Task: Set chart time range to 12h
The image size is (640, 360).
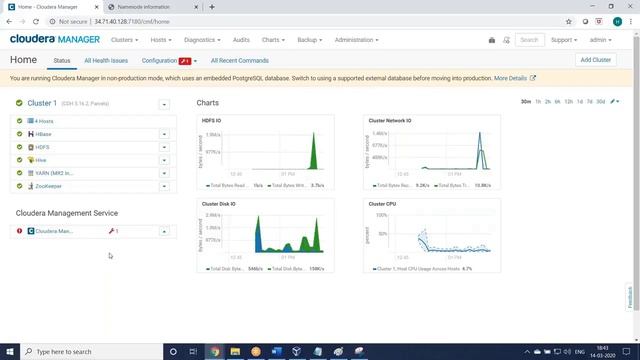Action: coord(569,101)
